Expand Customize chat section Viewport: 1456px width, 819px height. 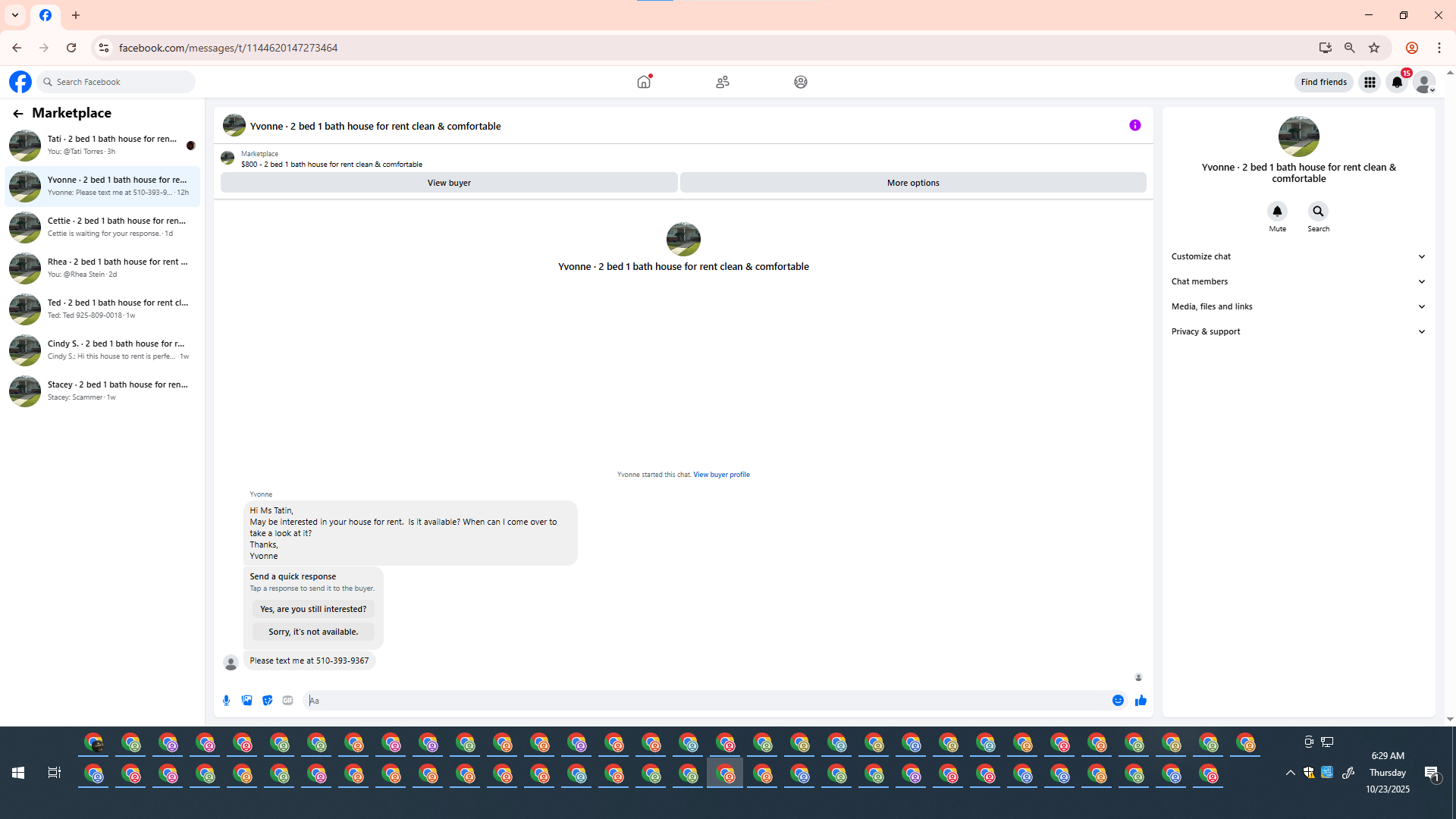click(x=1298, y=256)
